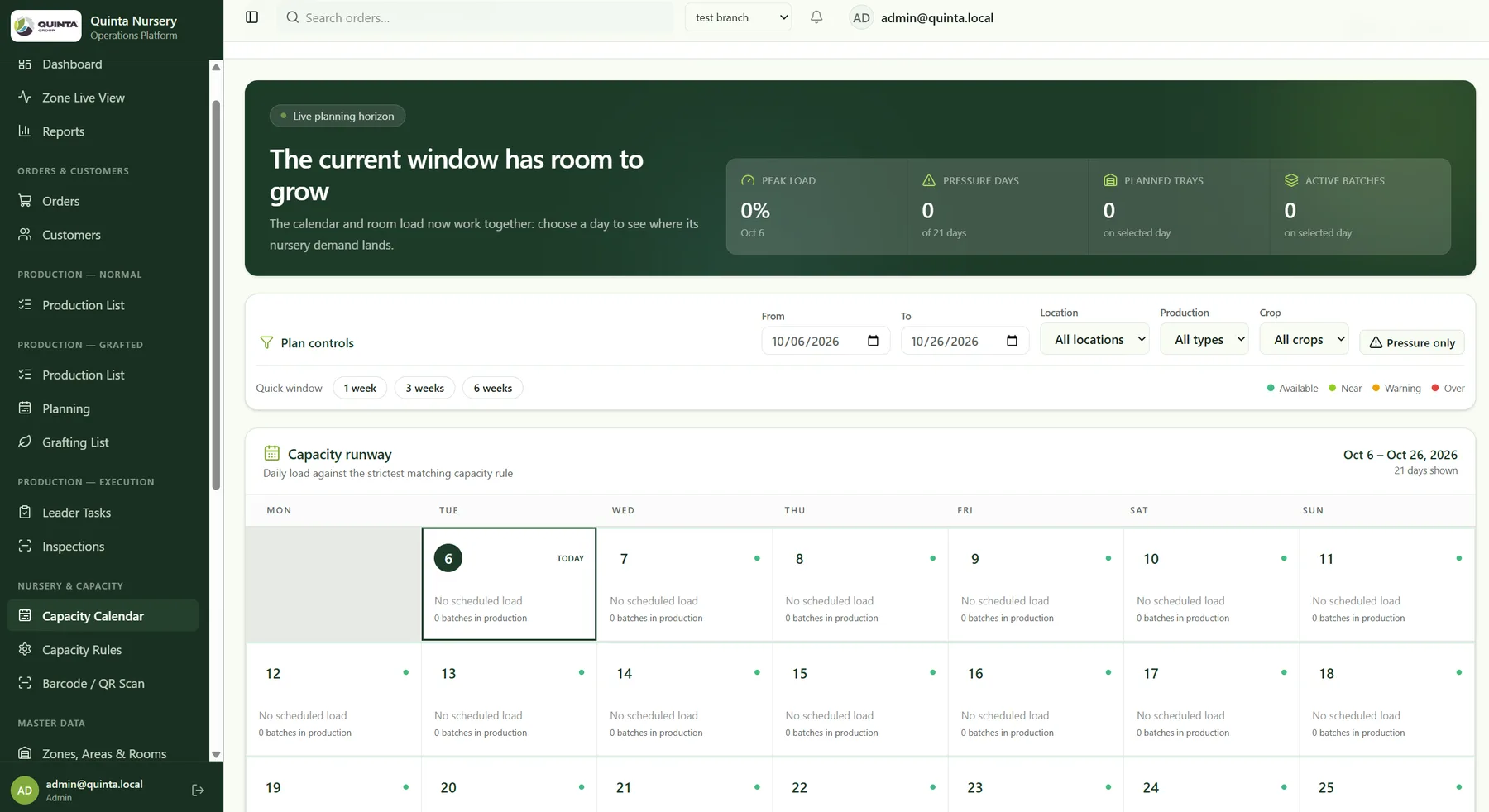Open the From date calendar picker icon

tap(873, 341)
